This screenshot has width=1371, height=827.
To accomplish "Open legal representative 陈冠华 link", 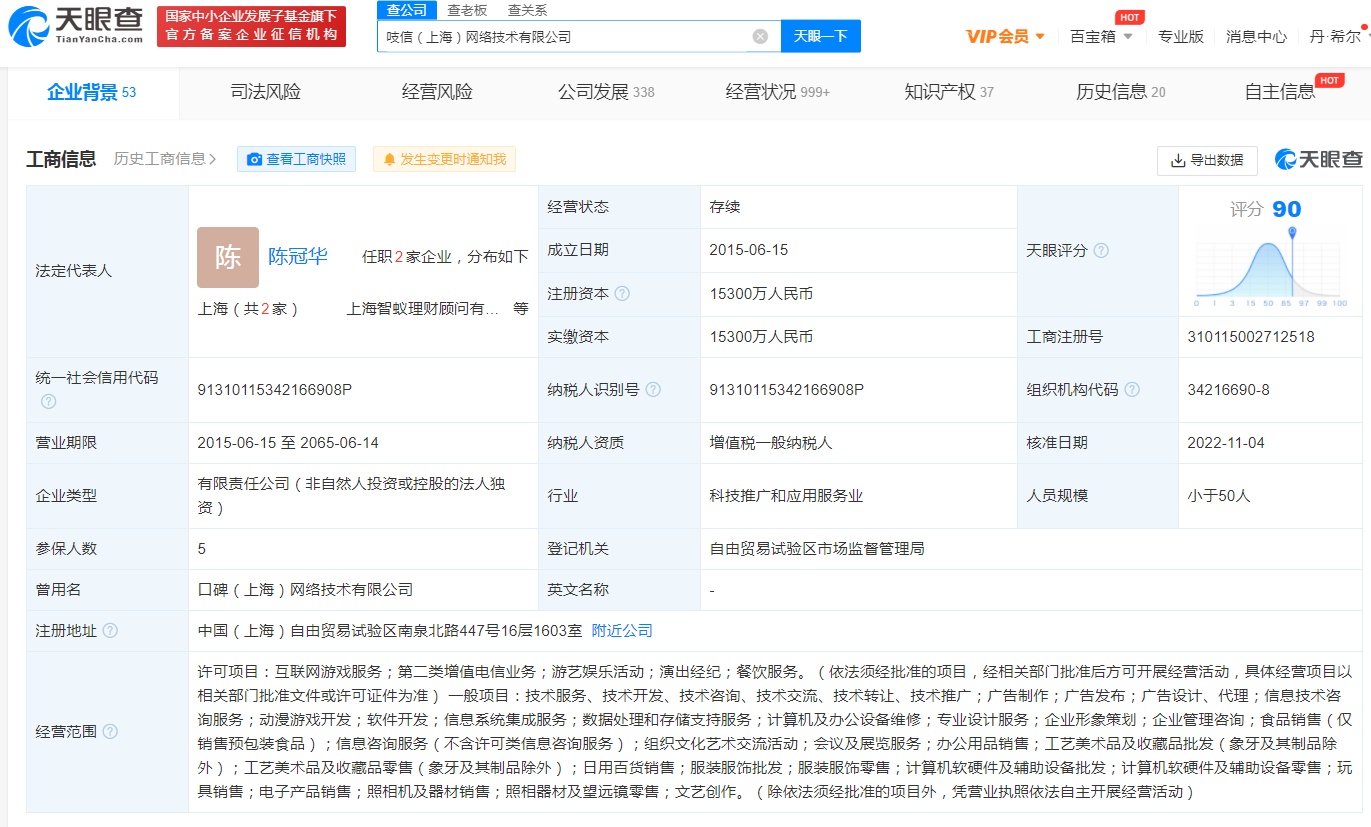I will pos(297,256).
